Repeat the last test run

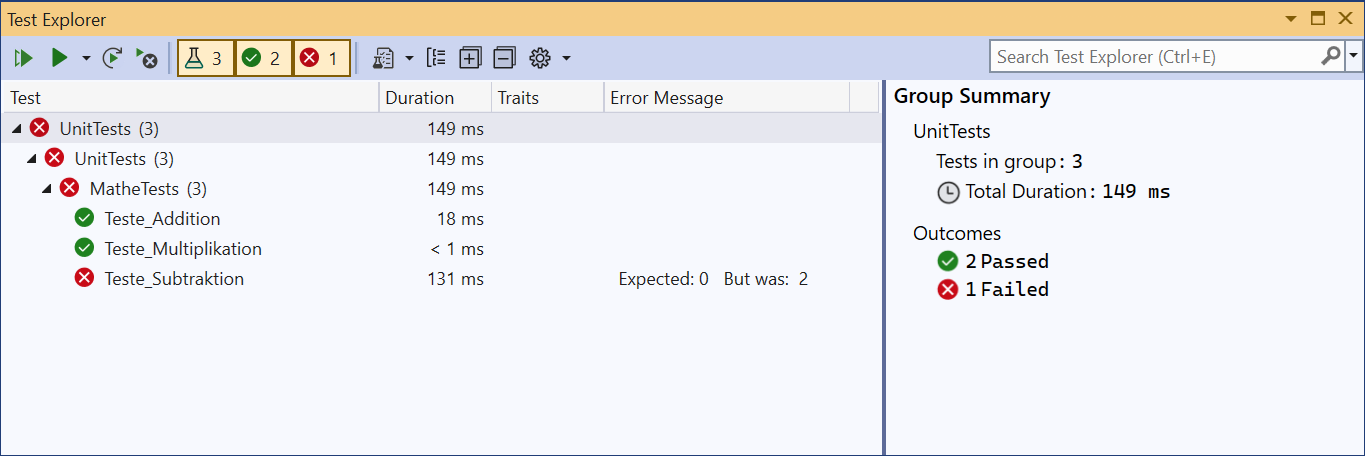(x=112, y=58)
